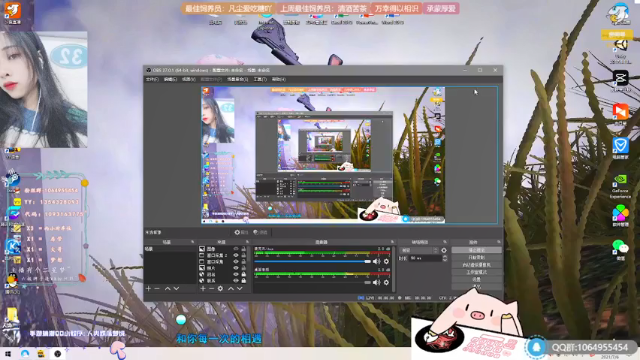This screenshot has height=360, width=640.
Task: Select the 窗口采集 2 source row
Action: [x=224, y=255]
